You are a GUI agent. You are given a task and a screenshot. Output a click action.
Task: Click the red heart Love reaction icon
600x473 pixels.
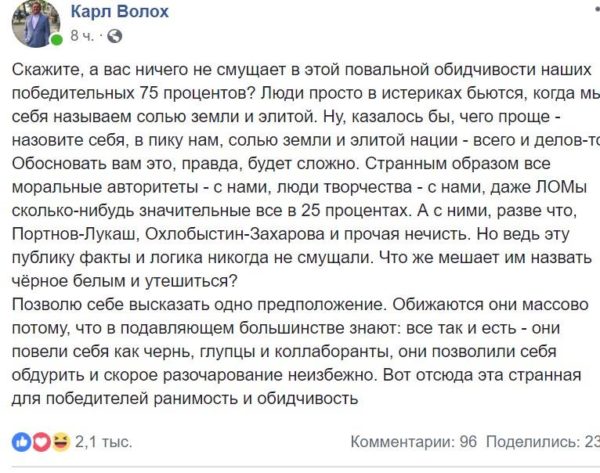[41, 442]
